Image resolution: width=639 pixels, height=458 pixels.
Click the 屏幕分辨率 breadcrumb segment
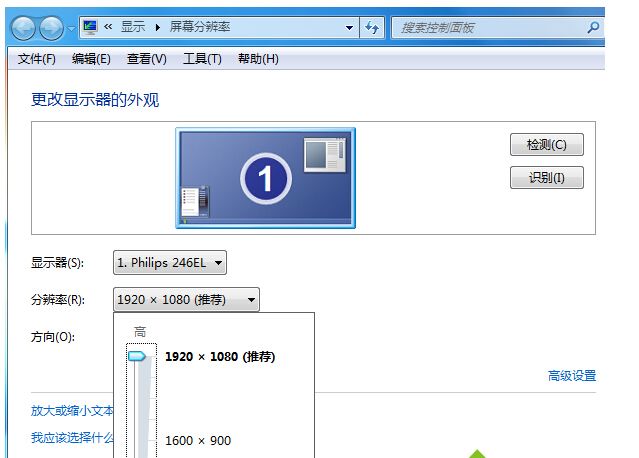pyautogui.click(x=200, y=27)
